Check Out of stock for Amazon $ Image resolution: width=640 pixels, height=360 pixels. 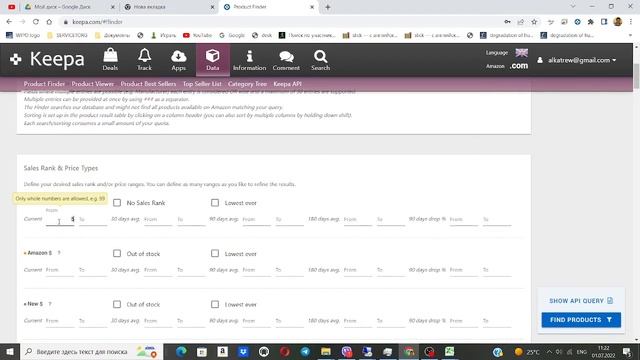coord(117,253)
